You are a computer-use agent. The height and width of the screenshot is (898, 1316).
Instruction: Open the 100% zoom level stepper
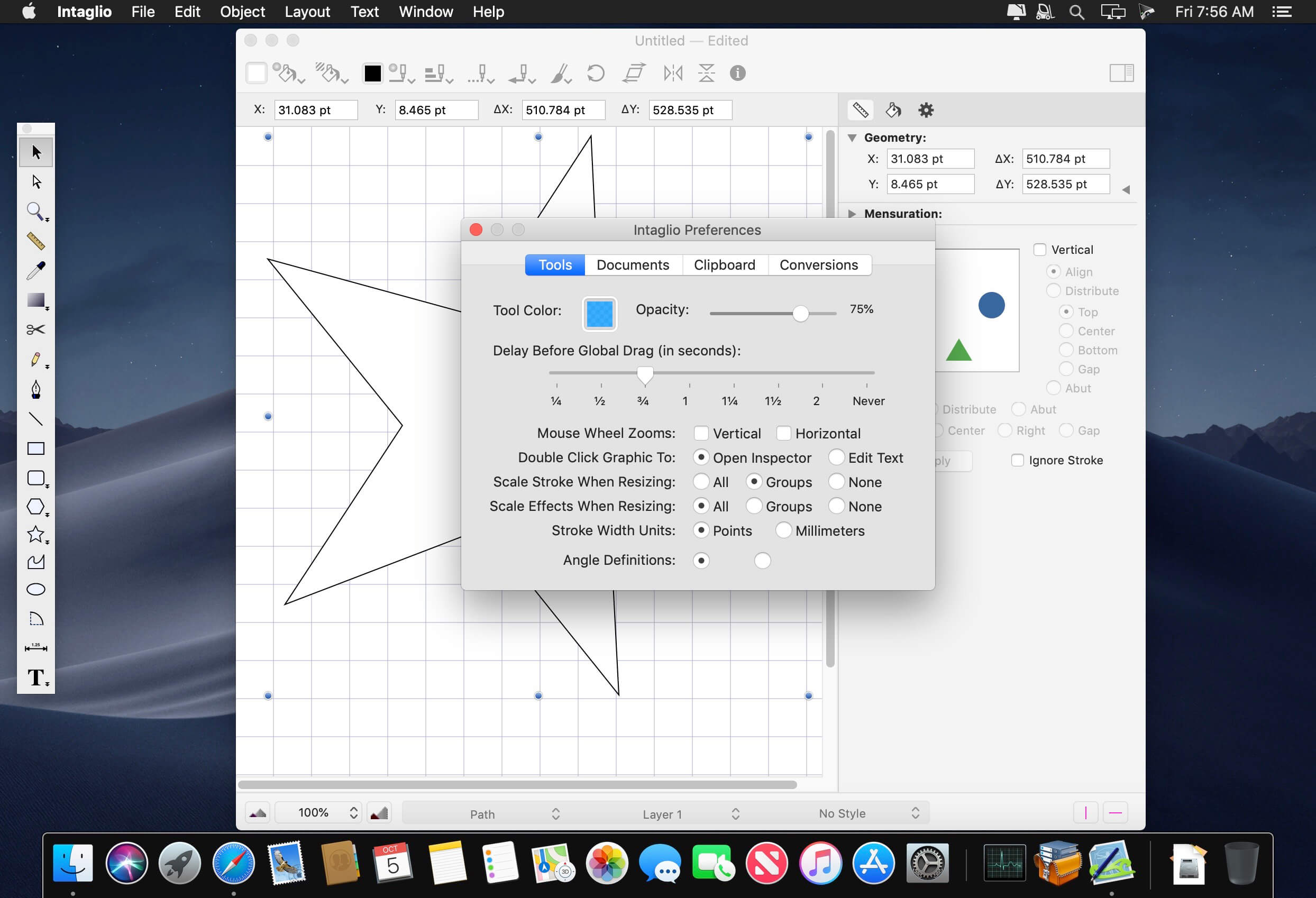coord(353,812)
